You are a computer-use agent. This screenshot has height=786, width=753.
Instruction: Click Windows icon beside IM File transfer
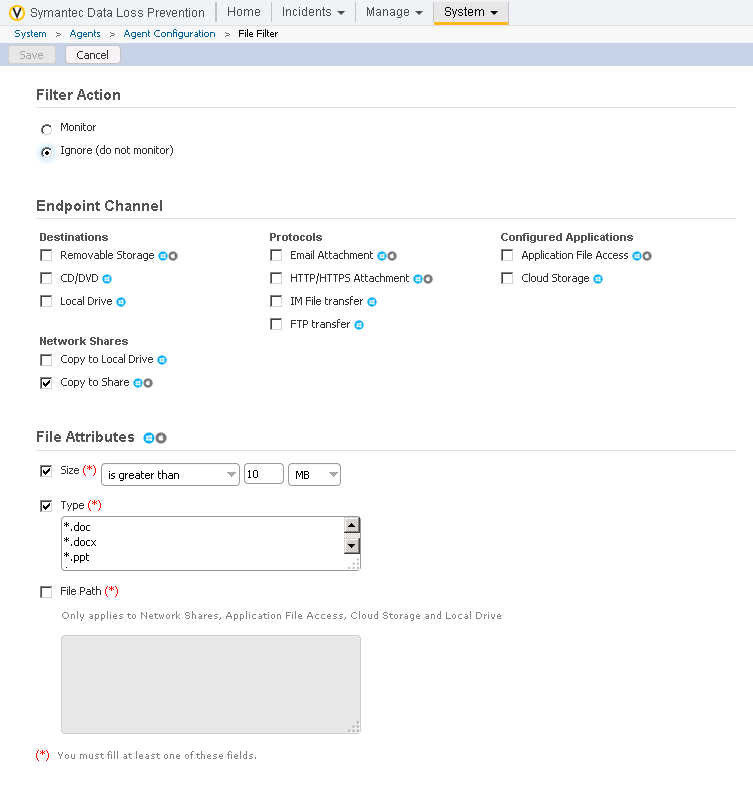(372, 302)
